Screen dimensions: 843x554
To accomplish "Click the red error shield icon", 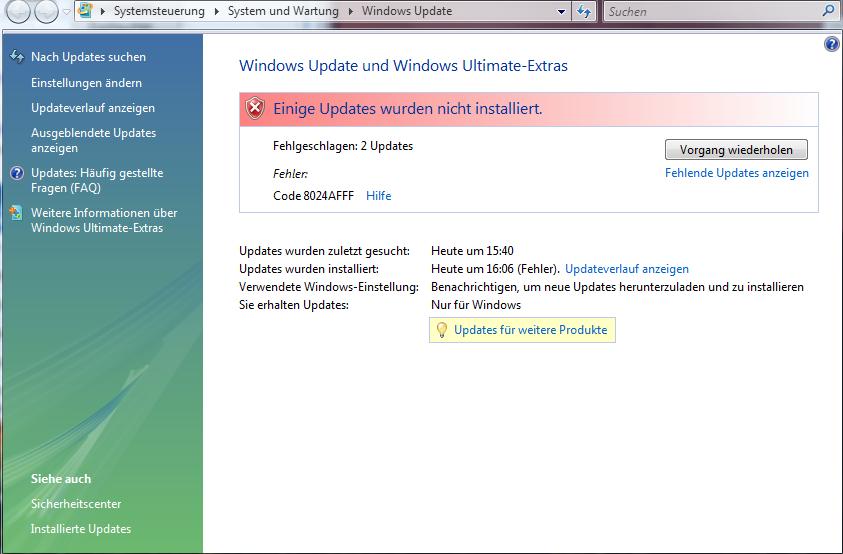I will (255, 108).
